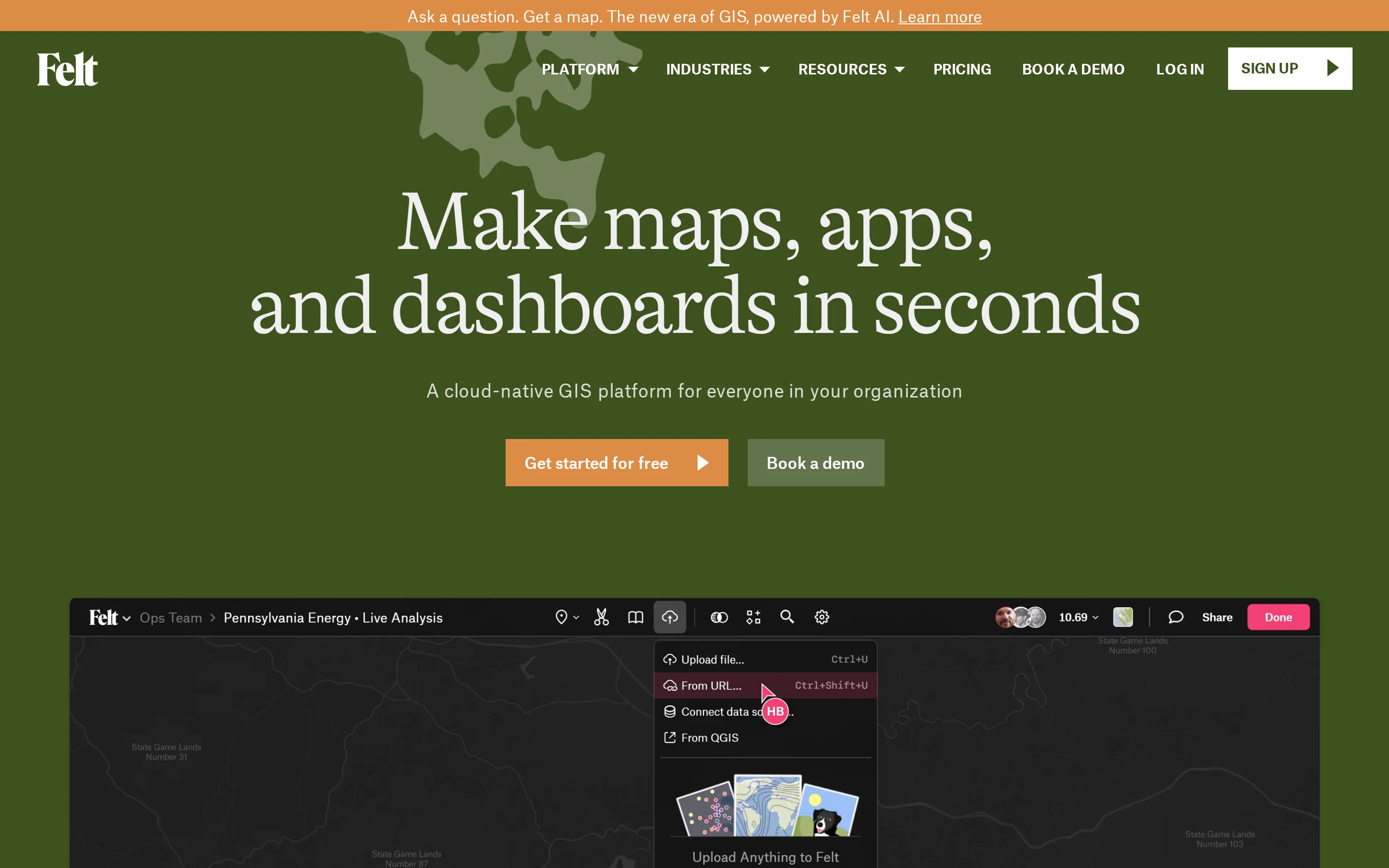
Task: Expand the Industries dropdown
Action: [717, 69]
